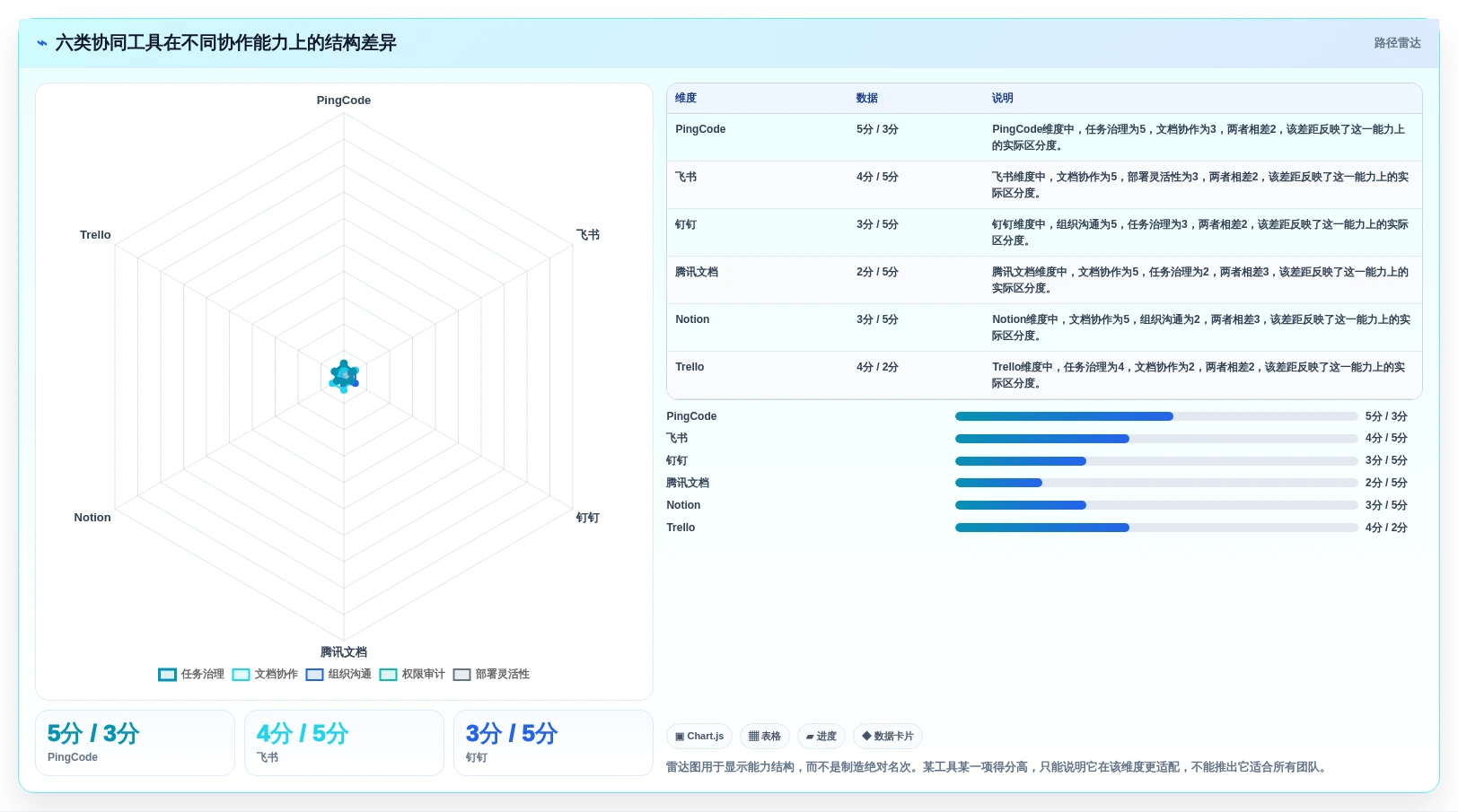Open the 钉钉 3分 / 5分 summary card
Screen dimensions: 1458x812
pyautogui.click(x=553, y=743)
